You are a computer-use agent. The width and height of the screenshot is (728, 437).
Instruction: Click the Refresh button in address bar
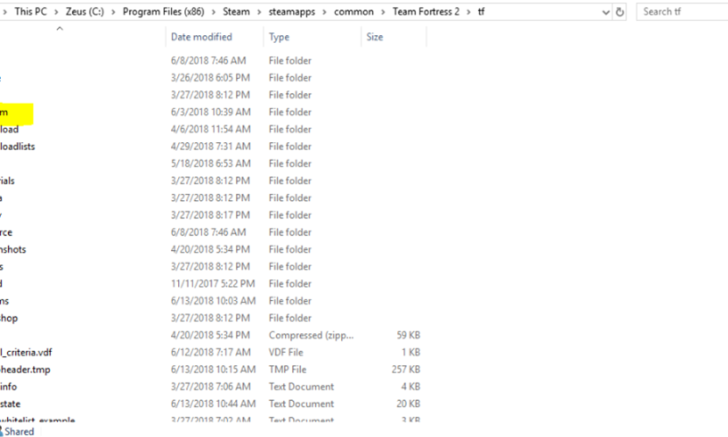click(620, 12)
